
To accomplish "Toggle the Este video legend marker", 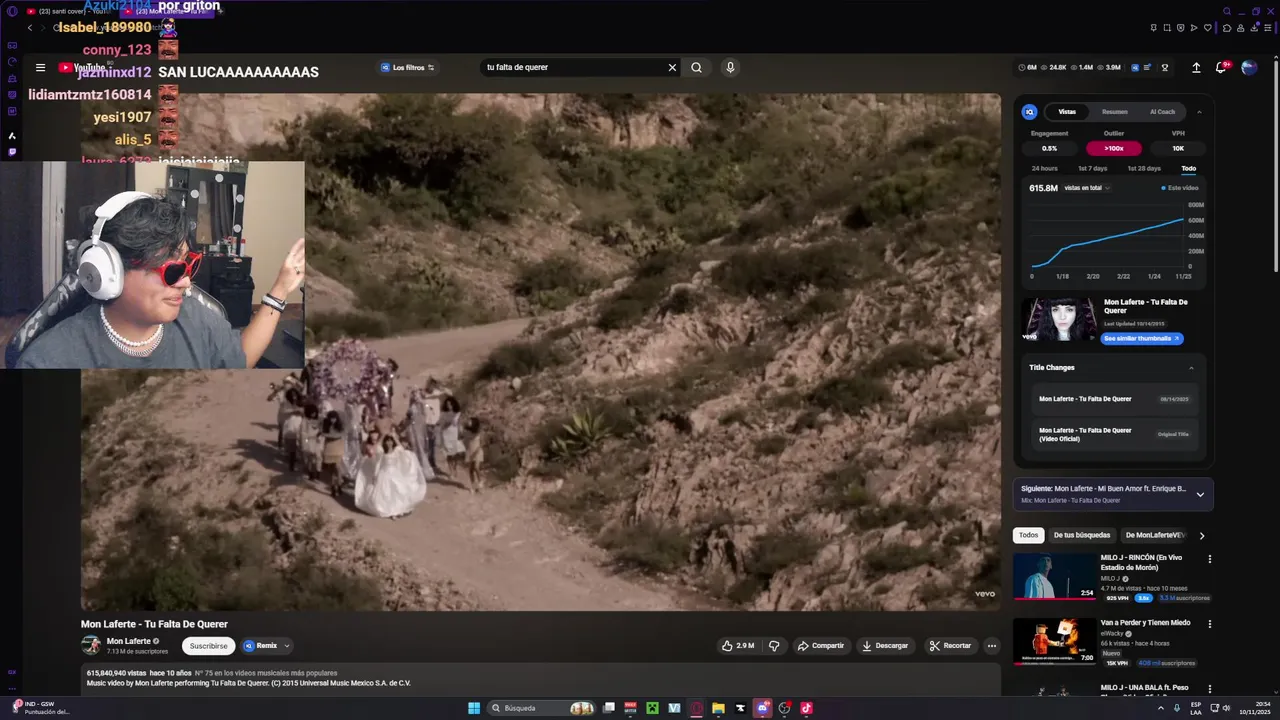I will 1180,188.
